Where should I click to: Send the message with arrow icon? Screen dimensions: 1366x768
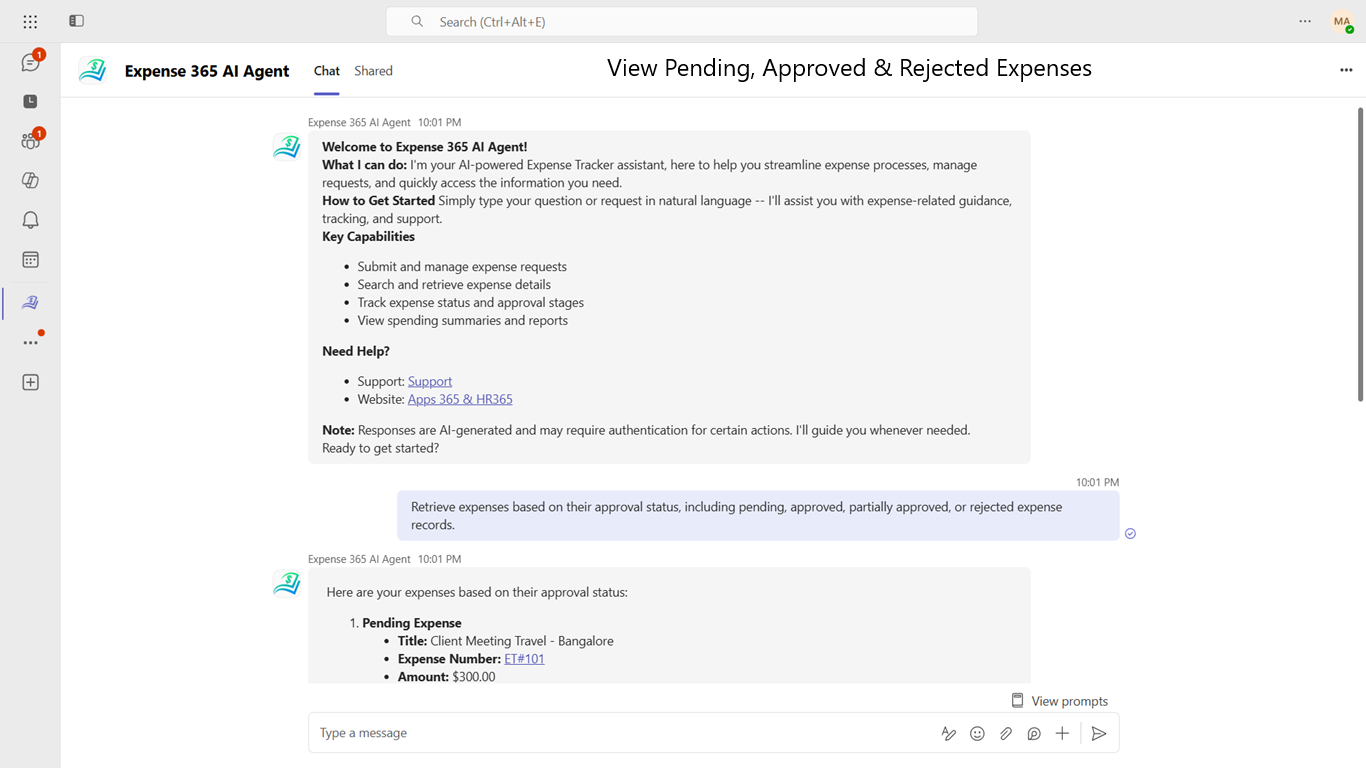click(x=1098, y=733)
